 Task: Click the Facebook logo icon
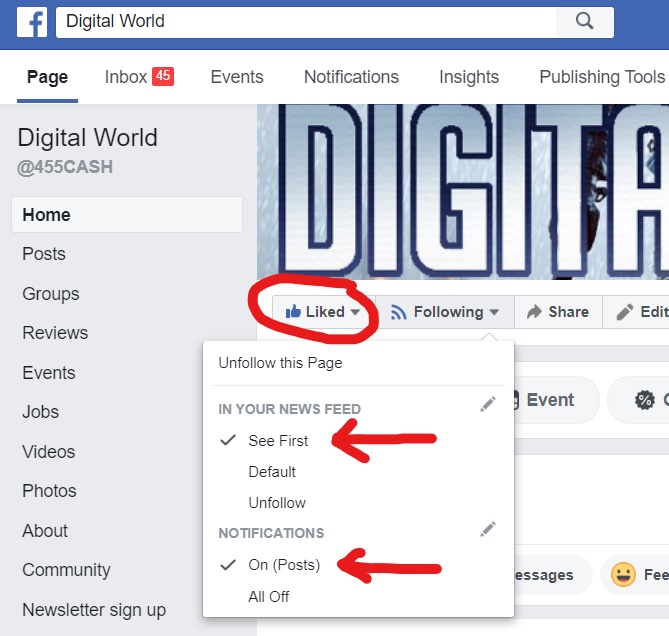[x=32, y=22]
